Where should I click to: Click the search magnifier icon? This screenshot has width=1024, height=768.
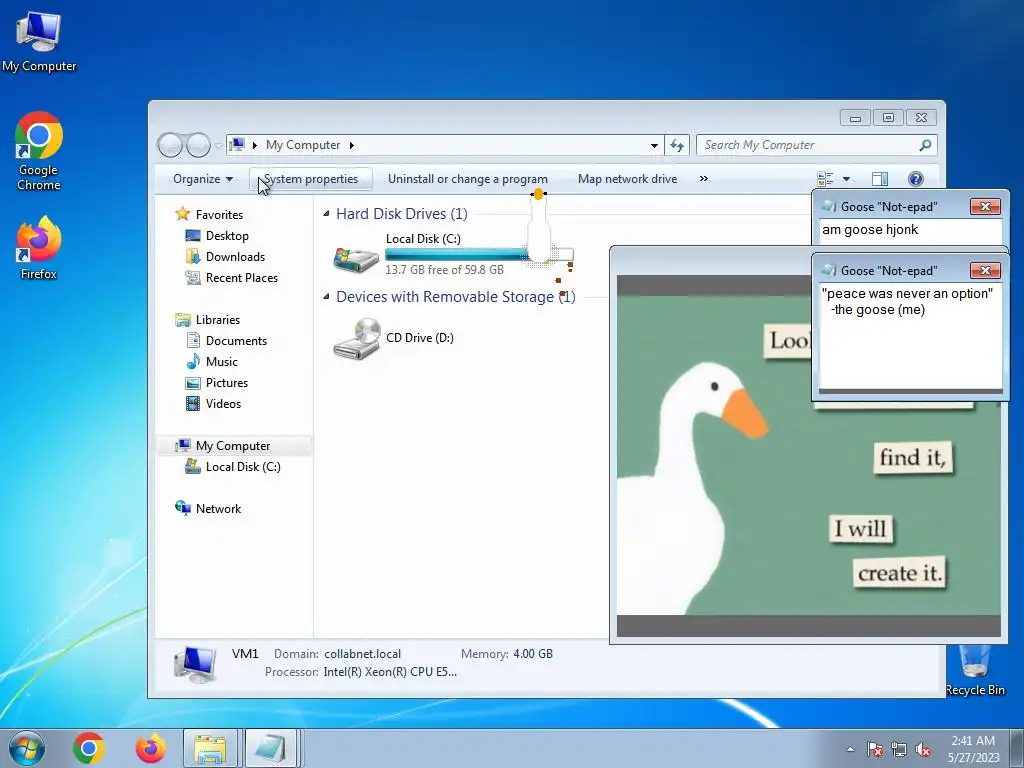pos(925,145)
